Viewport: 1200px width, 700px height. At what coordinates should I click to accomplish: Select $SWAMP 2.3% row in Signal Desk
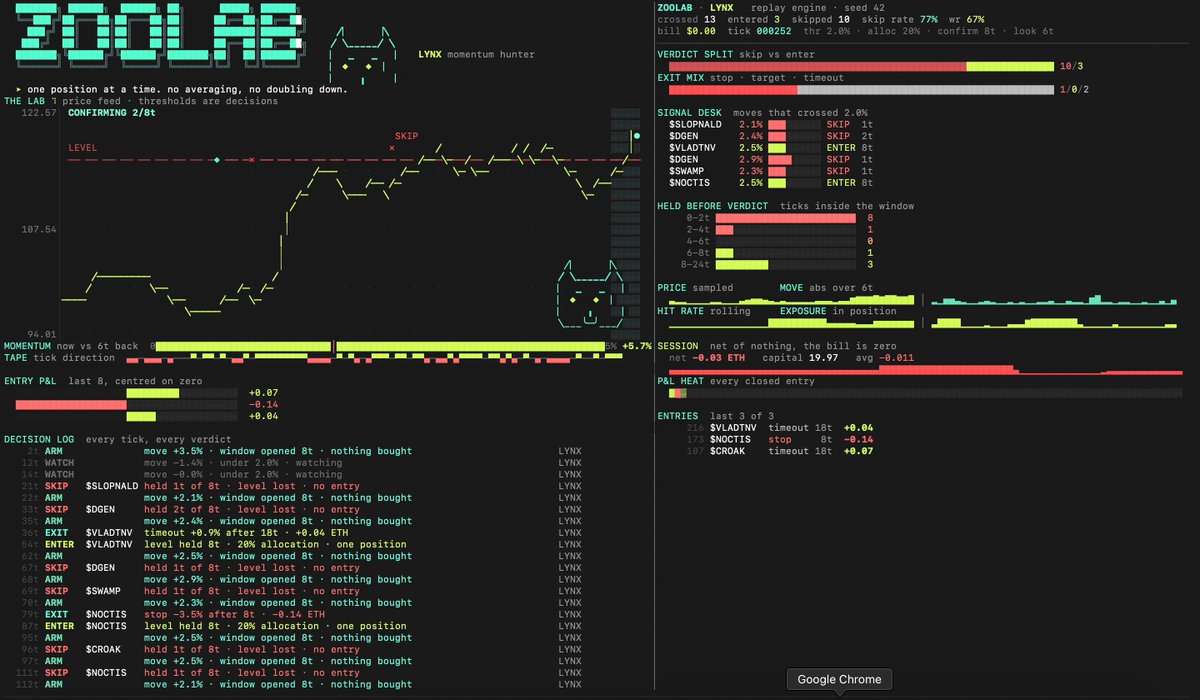pyautogui.click(x=771, y=171)
